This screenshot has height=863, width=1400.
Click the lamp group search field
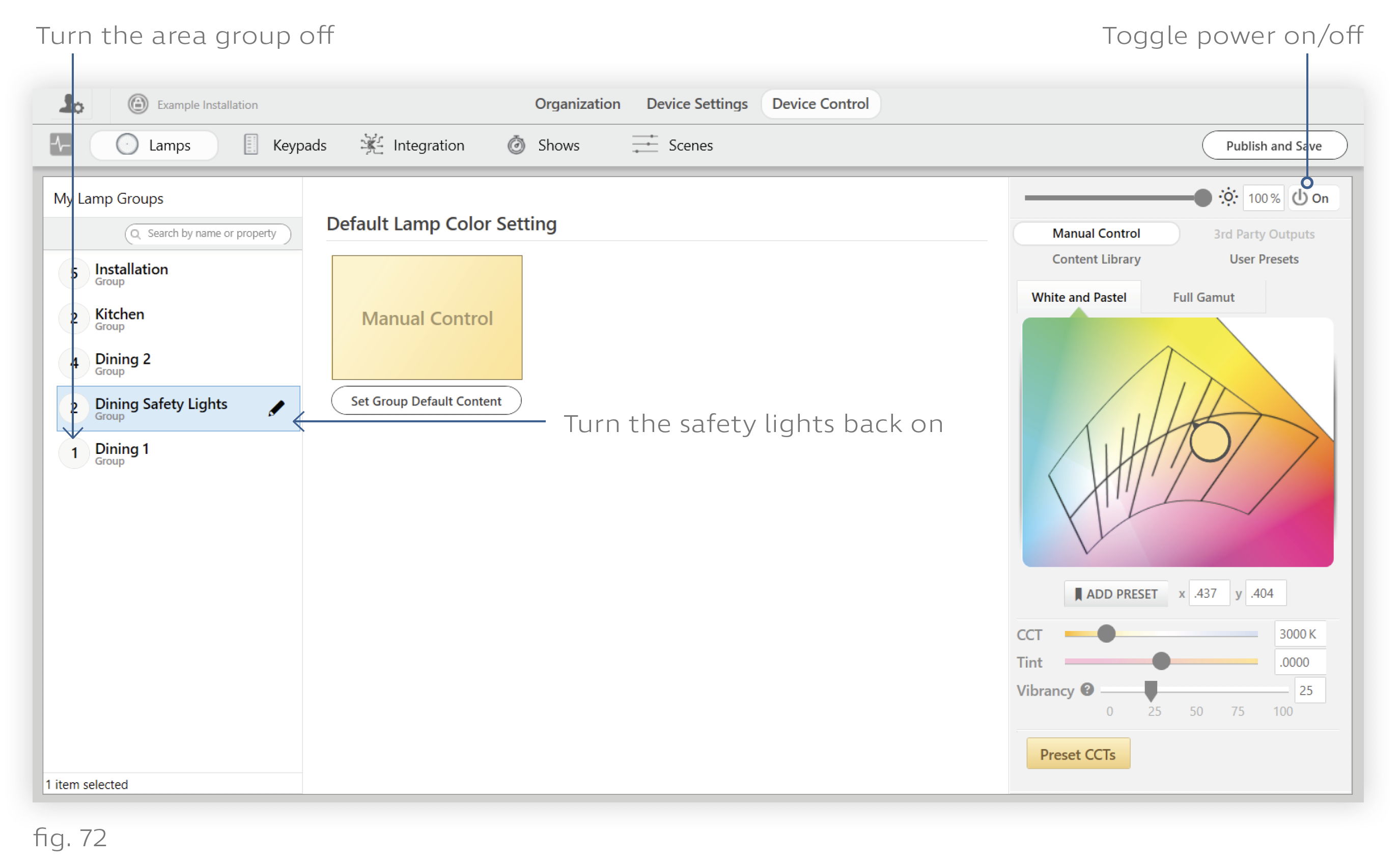coord(211,234)
